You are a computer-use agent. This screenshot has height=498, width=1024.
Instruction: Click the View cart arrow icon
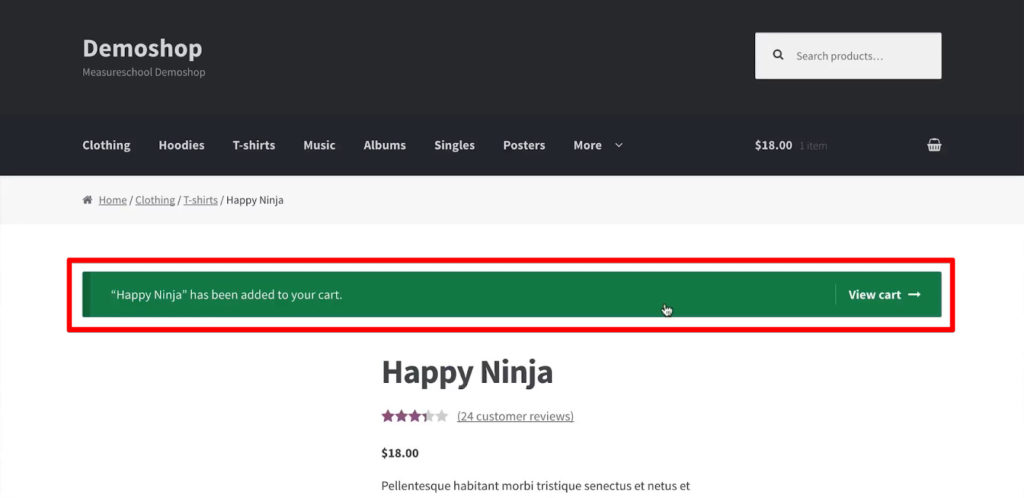pos(914,294)
